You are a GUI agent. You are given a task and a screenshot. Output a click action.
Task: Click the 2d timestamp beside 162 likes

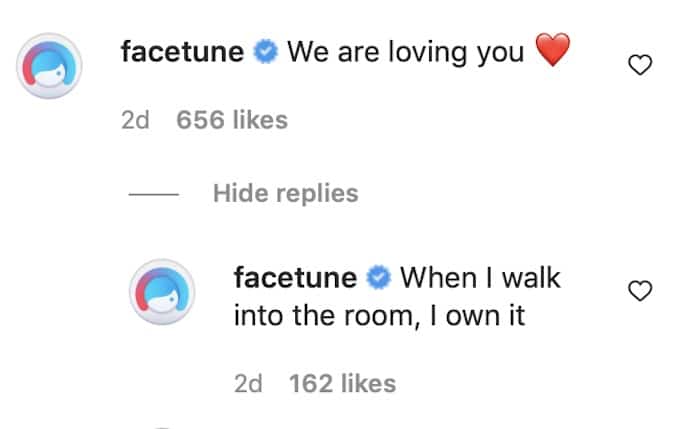(x=247, y=383)
